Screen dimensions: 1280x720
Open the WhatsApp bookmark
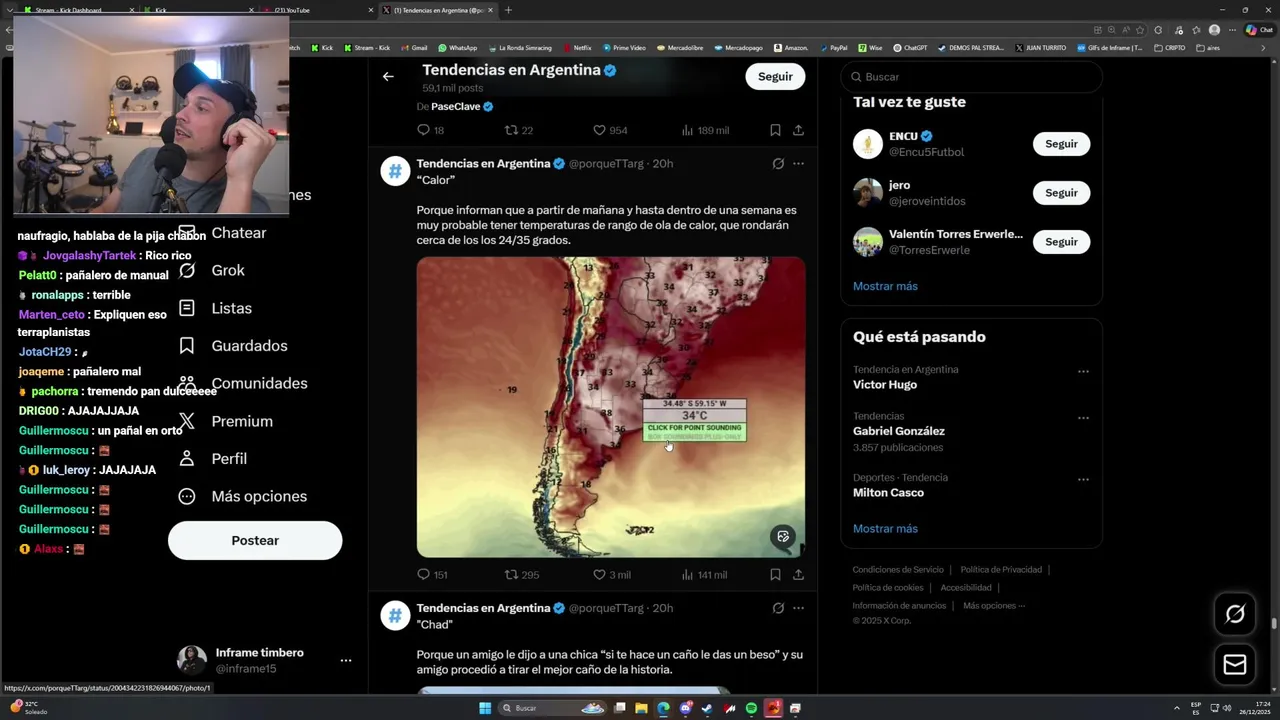(x=457, y=47)
